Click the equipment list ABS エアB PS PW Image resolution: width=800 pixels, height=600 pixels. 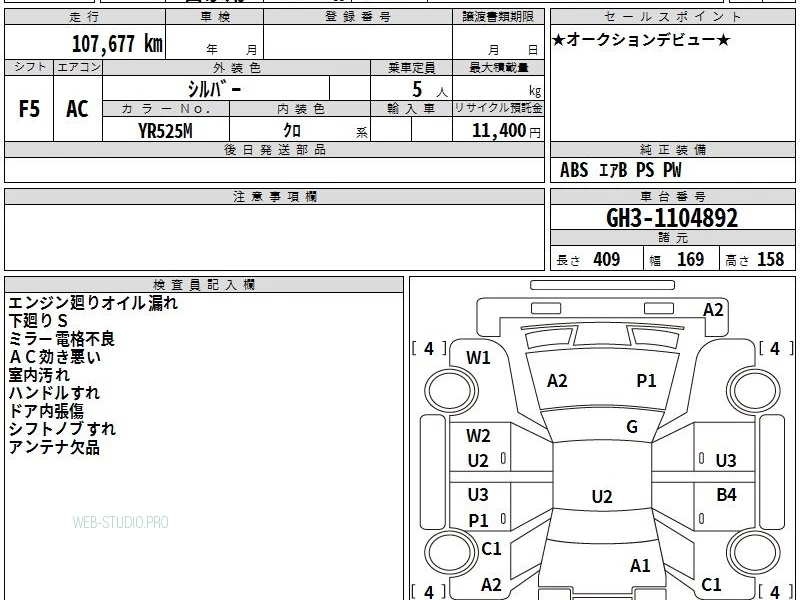pos(620,170)
